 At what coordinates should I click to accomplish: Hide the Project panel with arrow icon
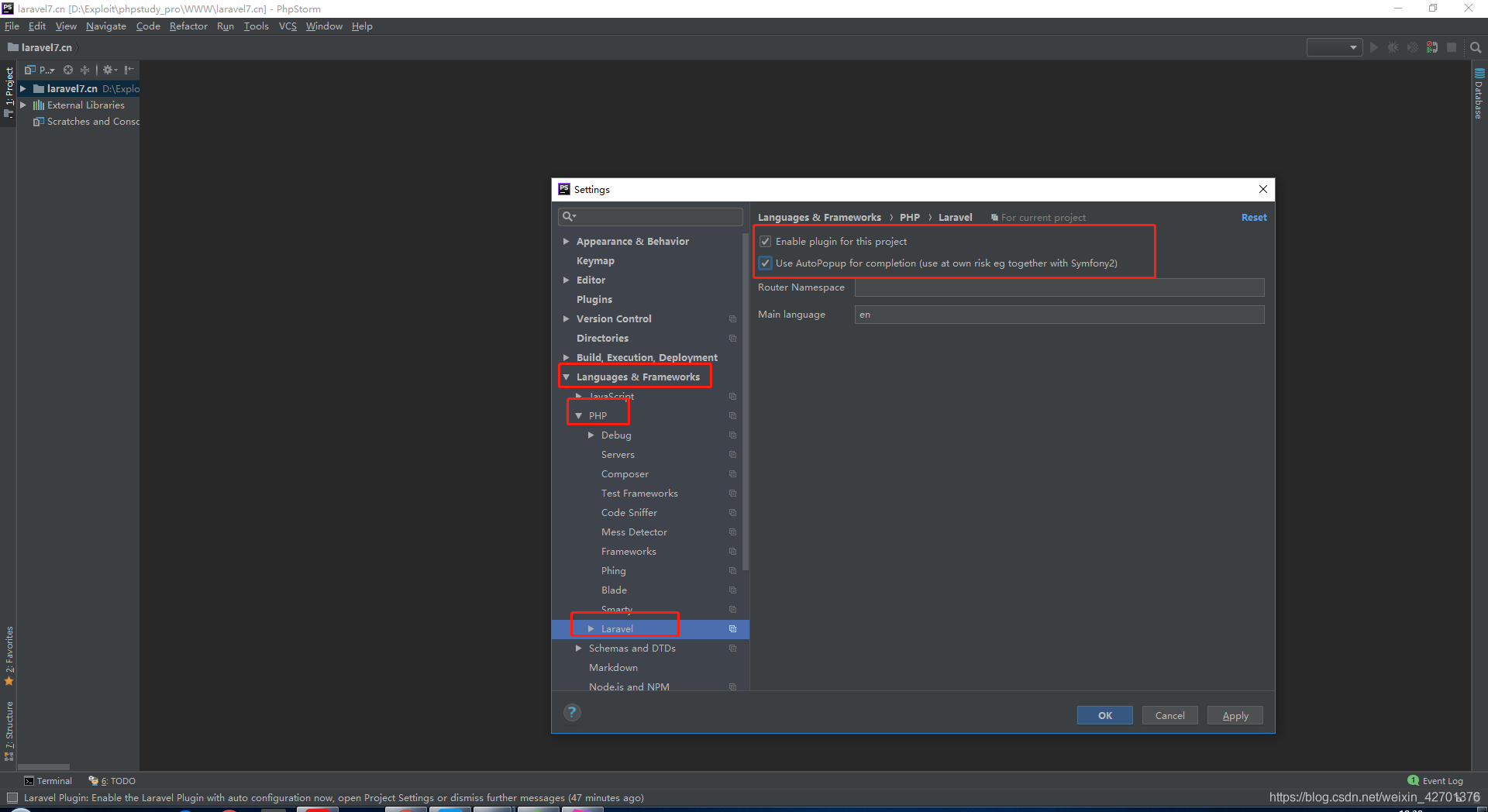click(x=129, y=70)
